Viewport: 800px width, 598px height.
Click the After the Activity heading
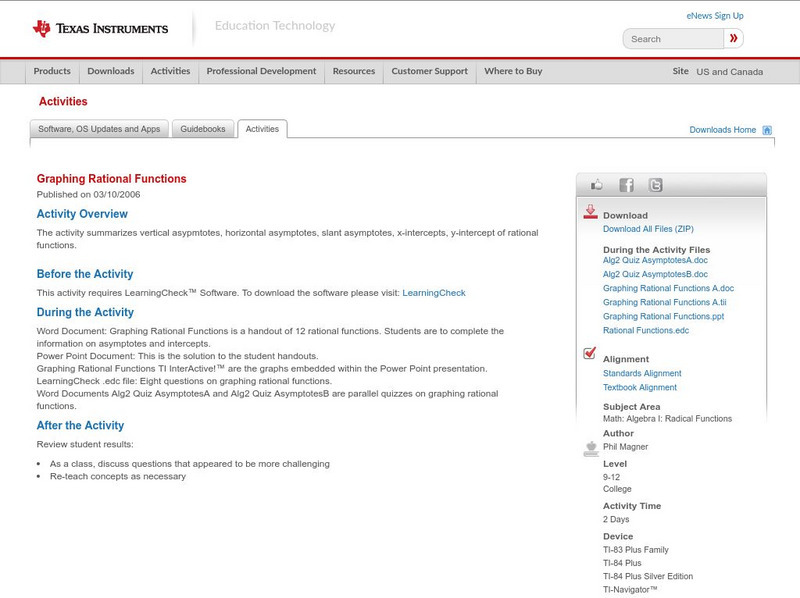(80, 426)
